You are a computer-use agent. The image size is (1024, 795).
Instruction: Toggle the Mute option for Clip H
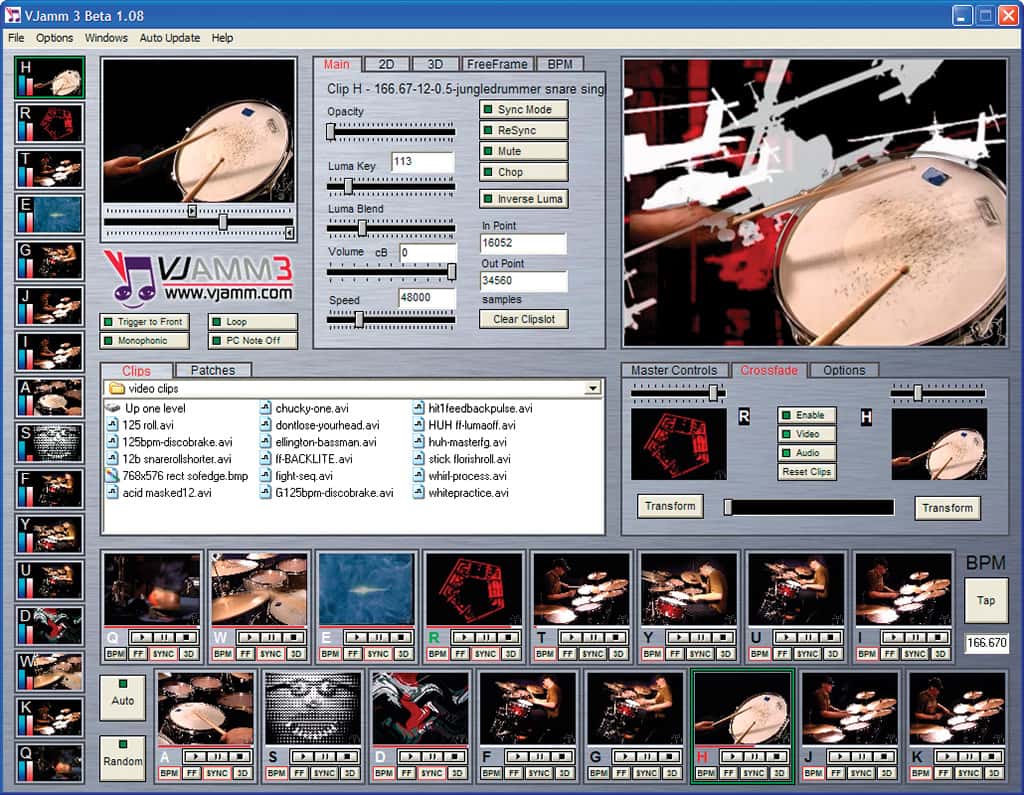[523, 151]
